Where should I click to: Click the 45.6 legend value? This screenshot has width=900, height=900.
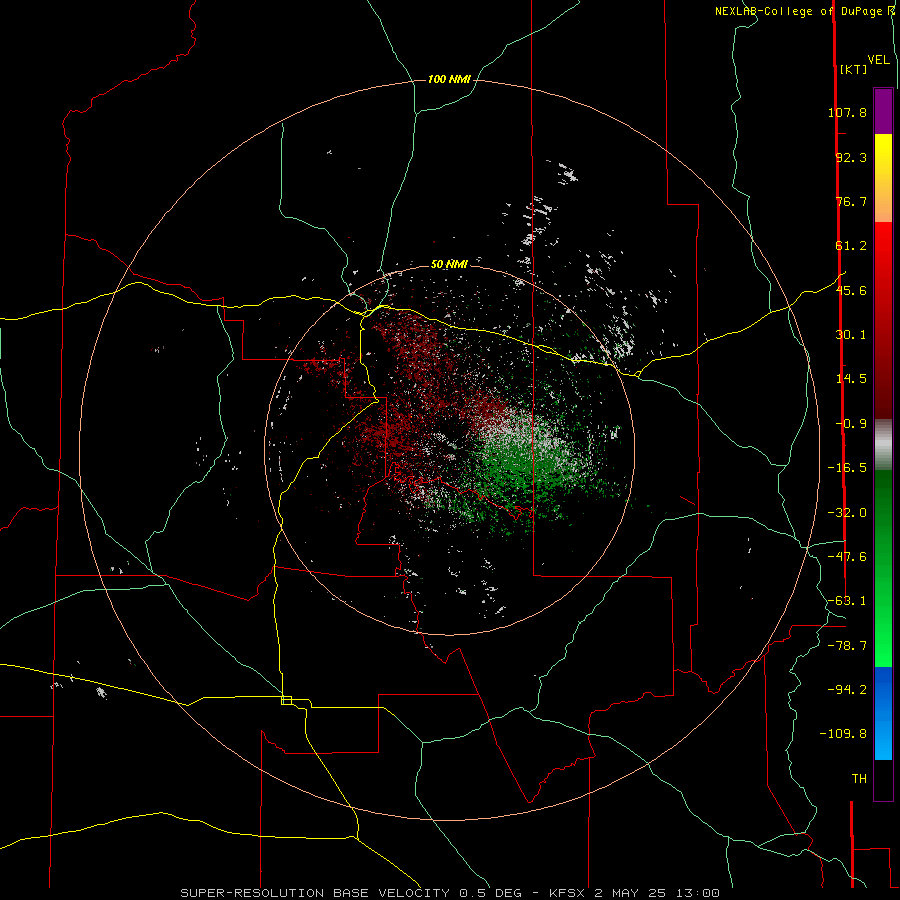coord(851,290)
